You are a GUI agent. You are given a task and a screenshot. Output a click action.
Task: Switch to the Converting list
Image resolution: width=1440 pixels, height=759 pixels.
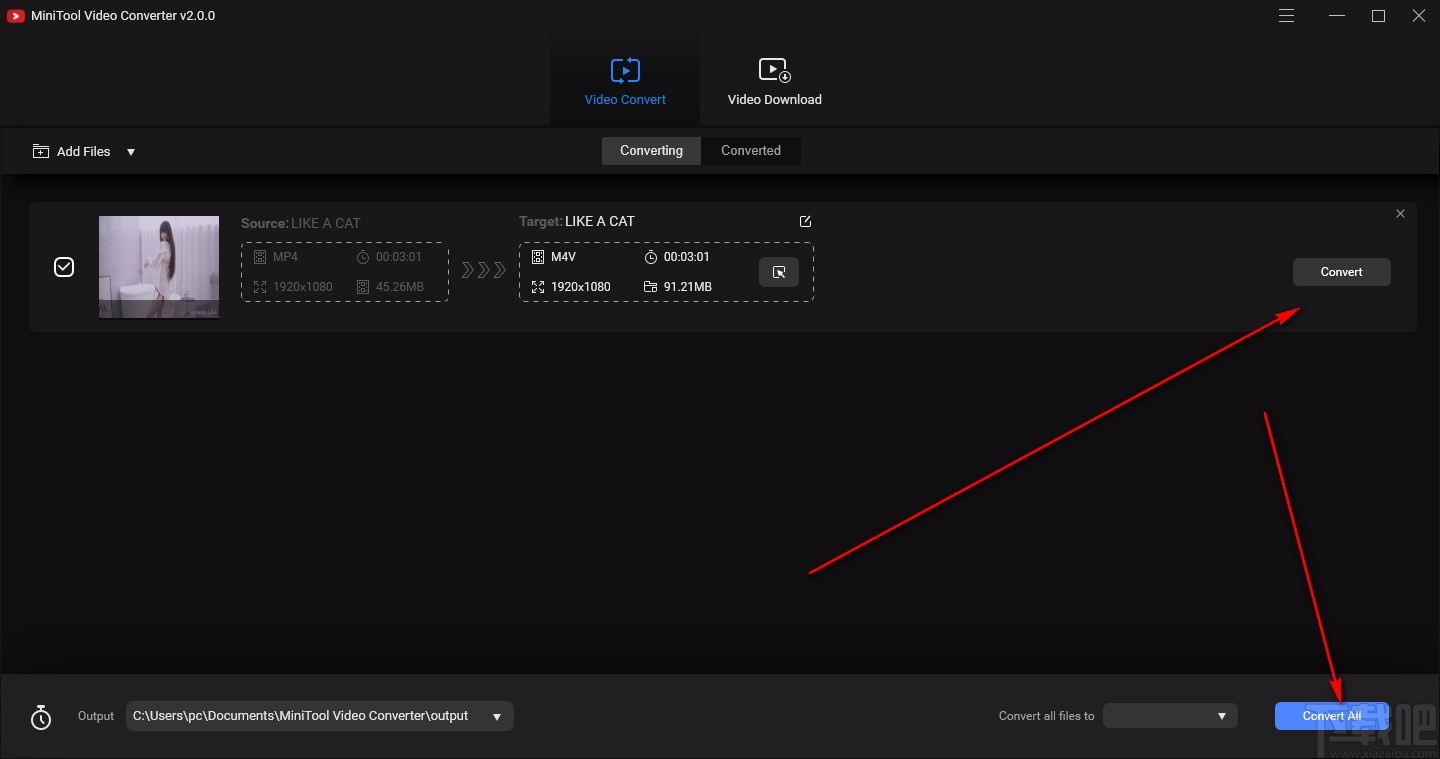pos(651,151)
